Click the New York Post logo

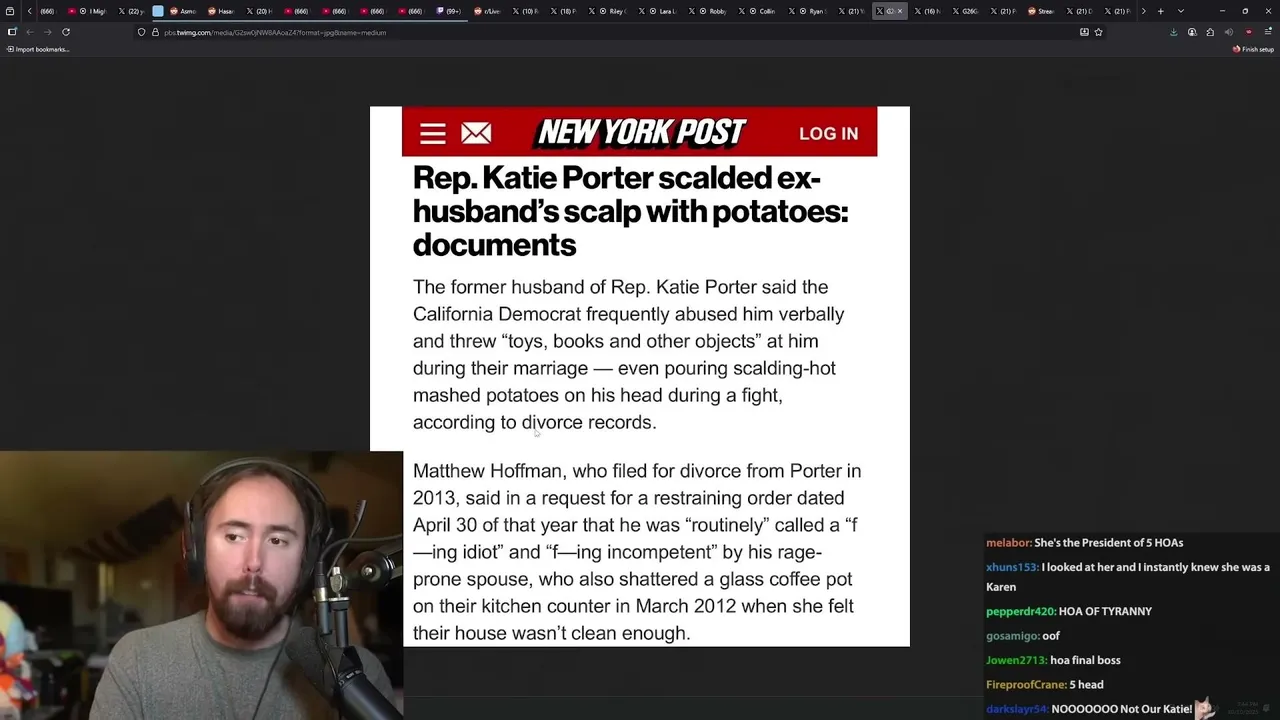point(641,133)
